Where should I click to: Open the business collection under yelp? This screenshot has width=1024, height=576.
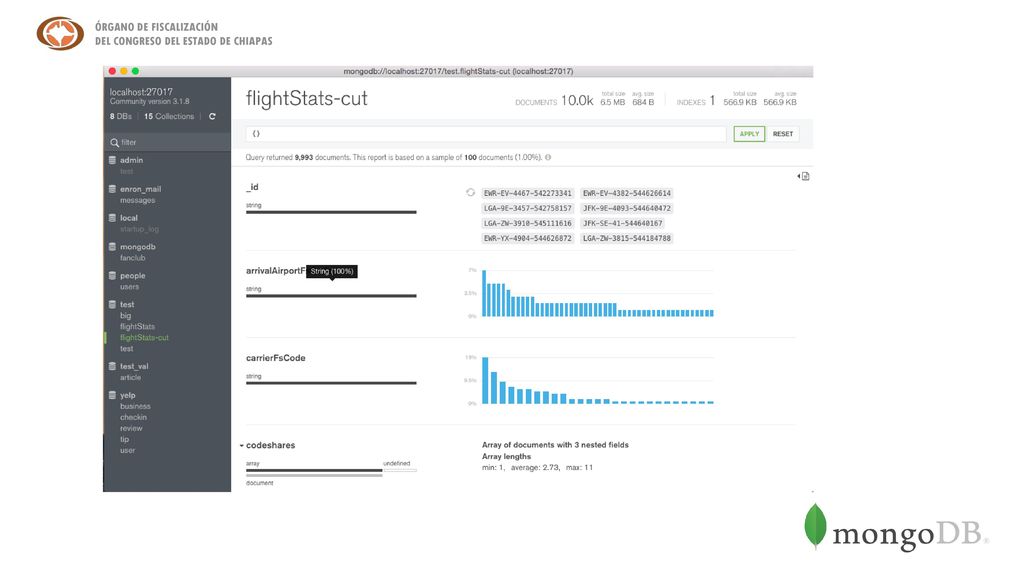[135, 406]
